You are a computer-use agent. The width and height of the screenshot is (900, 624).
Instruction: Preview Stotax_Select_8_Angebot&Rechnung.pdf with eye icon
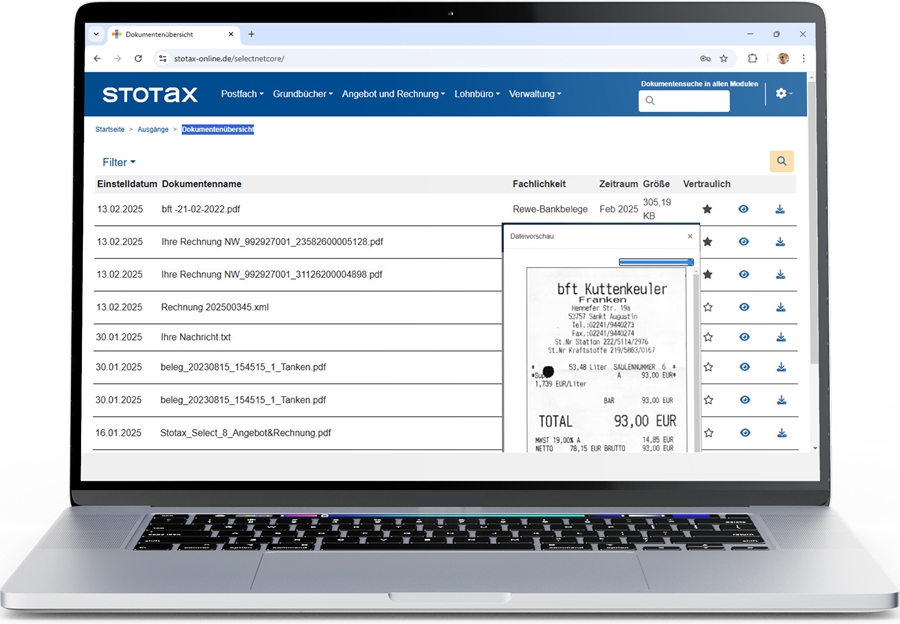pyautogui.click(x=745, y=433)
